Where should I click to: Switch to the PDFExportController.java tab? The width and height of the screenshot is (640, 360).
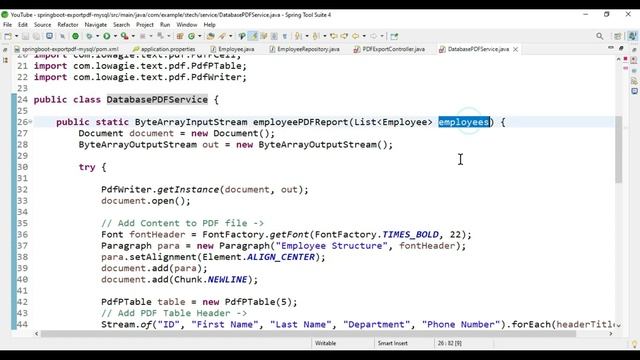(x=389, y=49)
